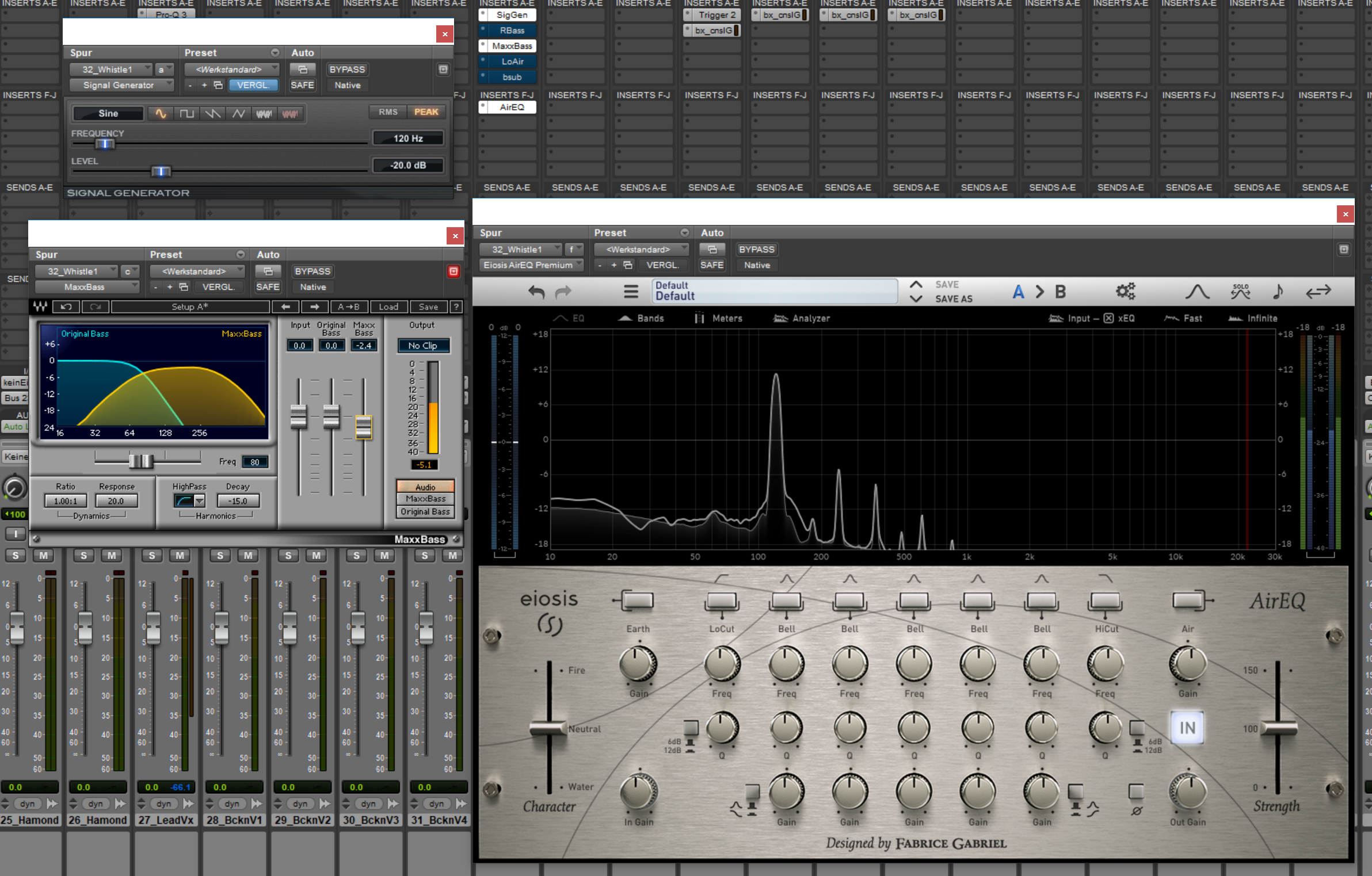
Task: Click the AirEQ undo arrow
Action: [536, 292]
